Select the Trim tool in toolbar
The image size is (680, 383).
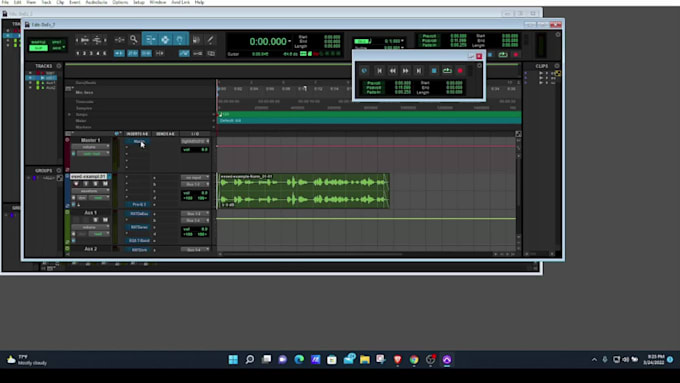[x=150, y=39]
